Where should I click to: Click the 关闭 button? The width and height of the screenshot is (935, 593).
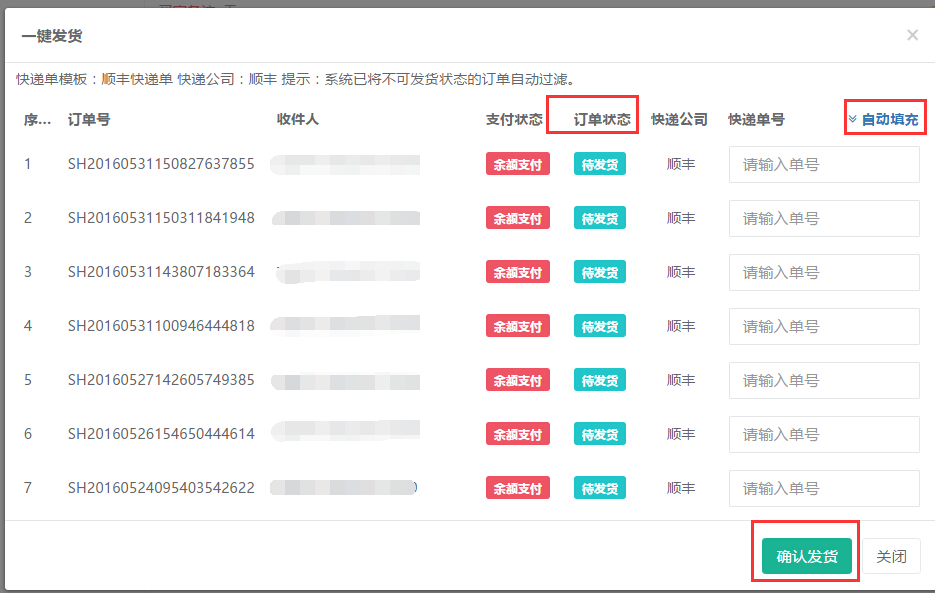[x=891, y=557]
